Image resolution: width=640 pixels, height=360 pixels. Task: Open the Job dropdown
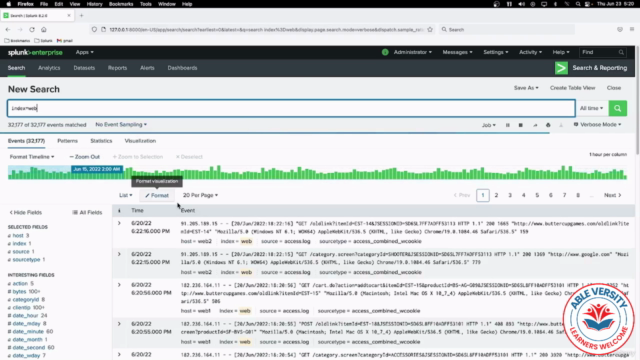pyautogui.click(x=489, y=125)
